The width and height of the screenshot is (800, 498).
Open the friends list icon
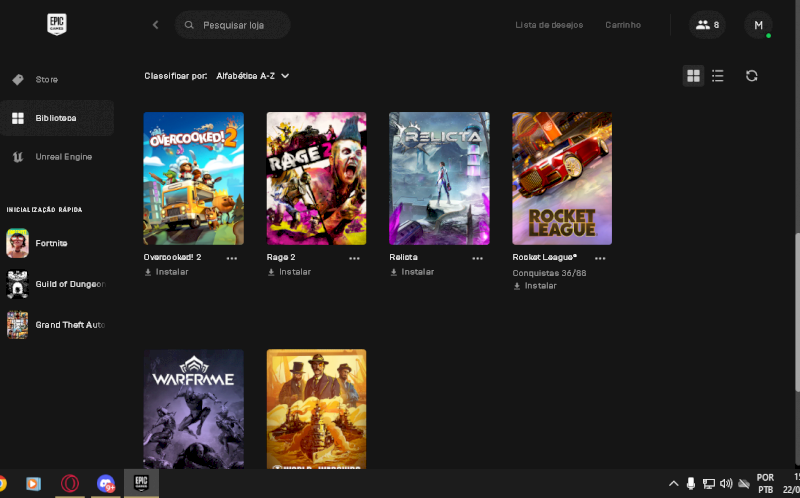(707, 25)
